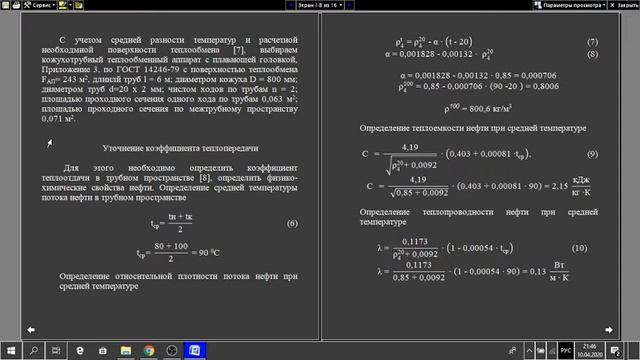Click heading 'Уточнение коэффициента теплопередачи'

[x=180, y=148]
